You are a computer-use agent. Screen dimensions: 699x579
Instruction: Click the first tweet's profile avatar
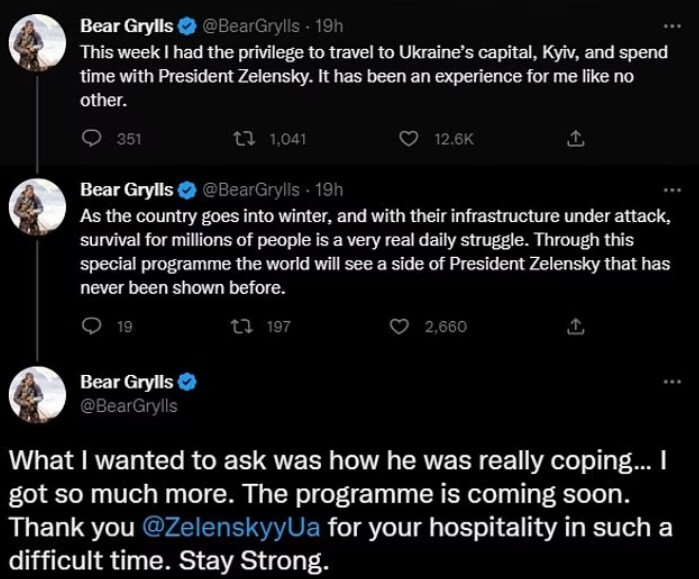[x=32, y=43]
